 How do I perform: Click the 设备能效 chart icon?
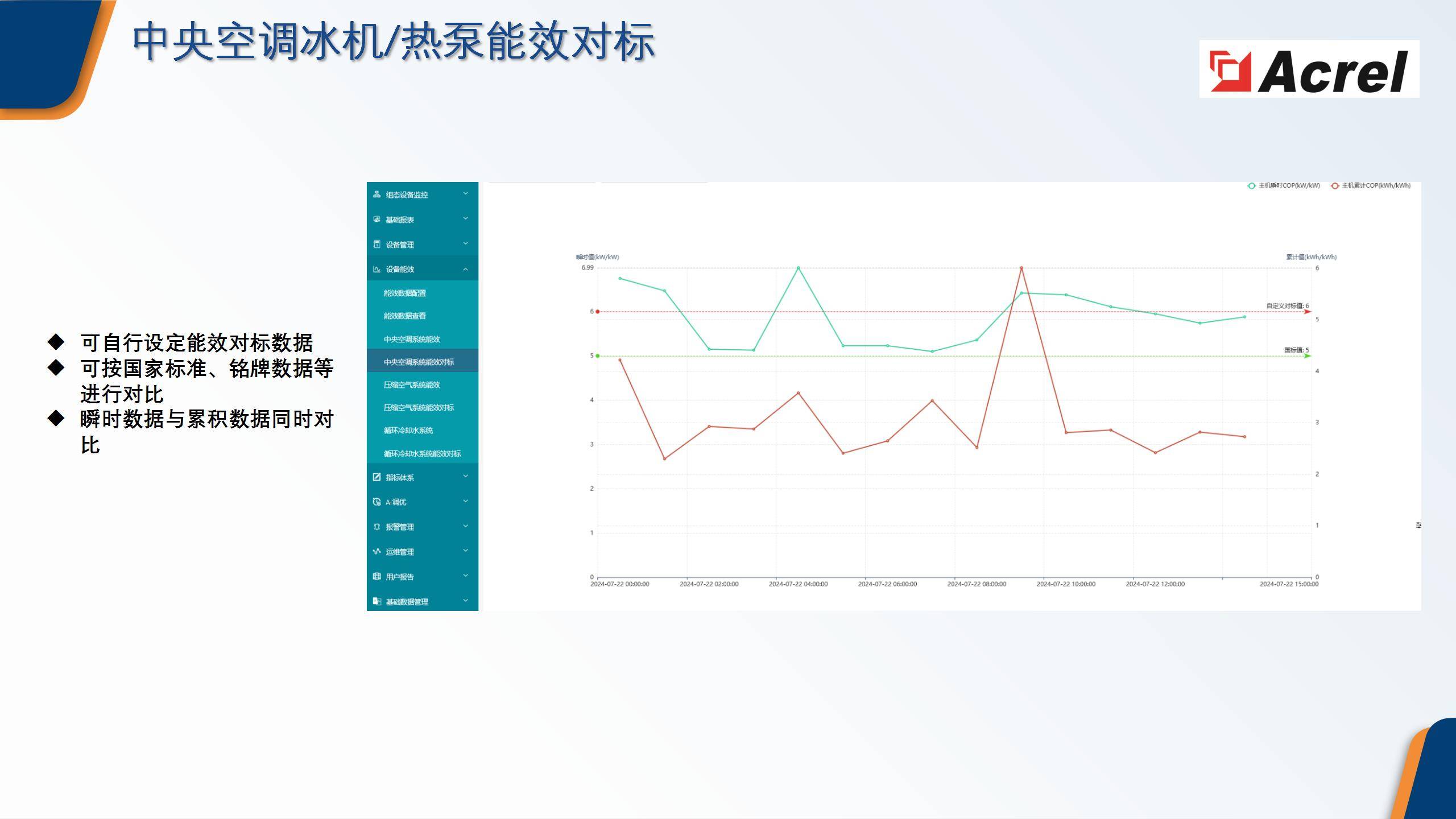(377, 269)
